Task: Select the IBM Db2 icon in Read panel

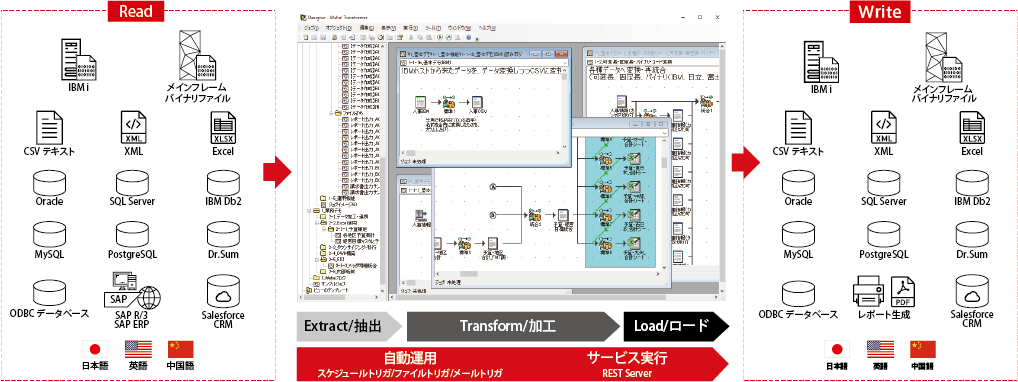Action: pos(223,184)
